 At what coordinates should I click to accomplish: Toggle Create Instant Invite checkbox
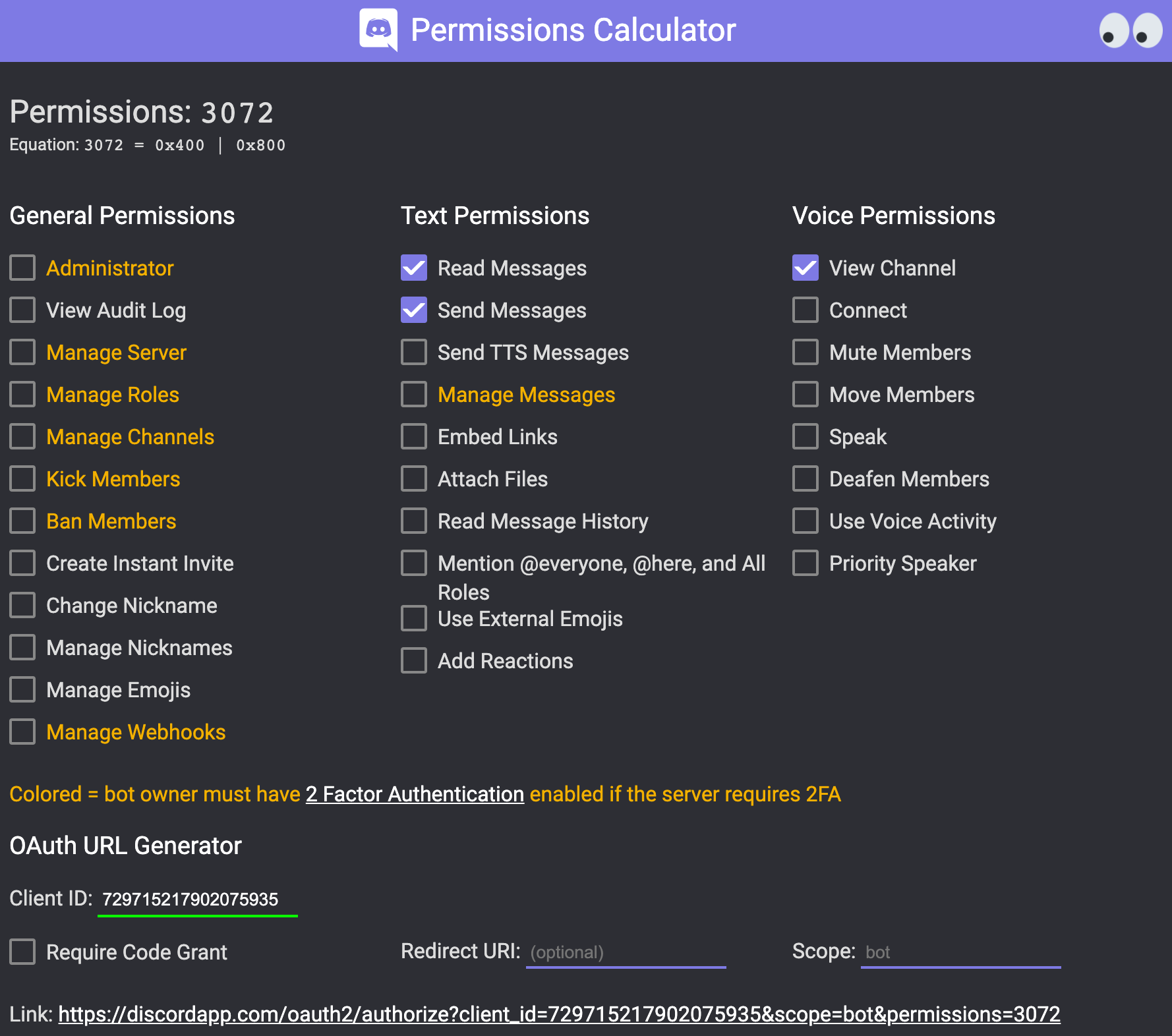22,563
